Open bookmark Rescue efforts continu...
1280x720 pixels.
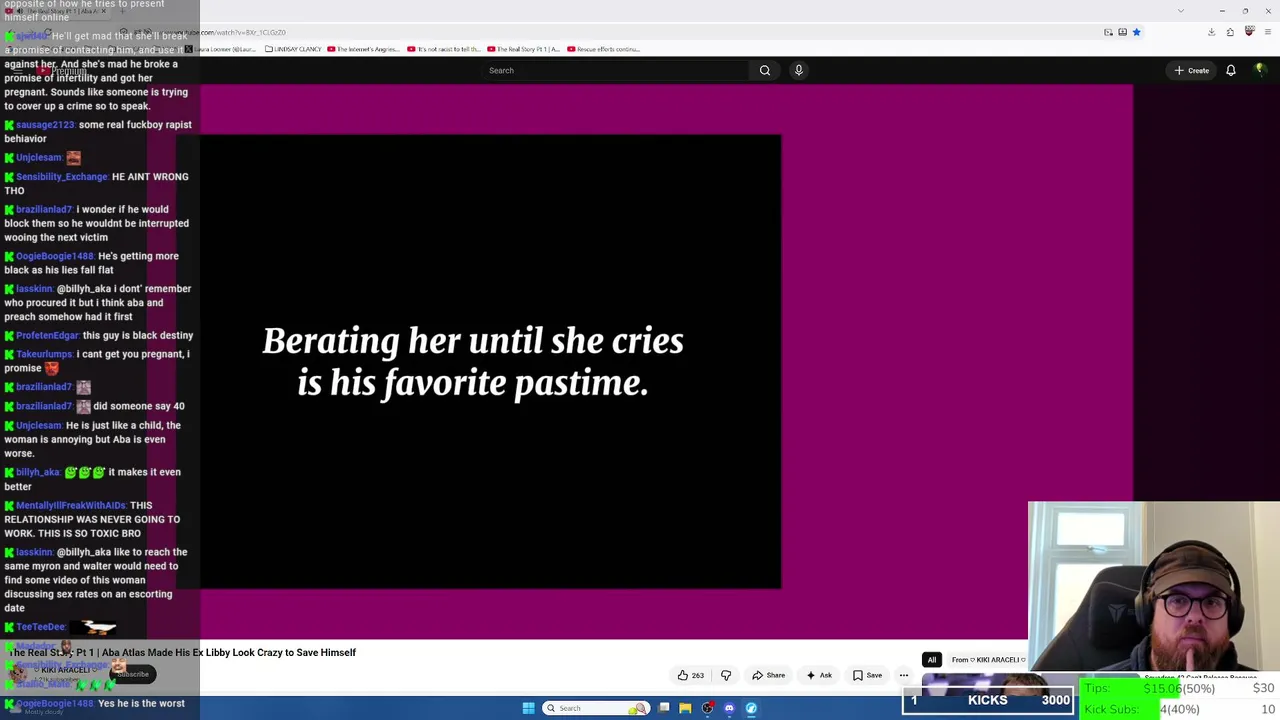(603, 49)
